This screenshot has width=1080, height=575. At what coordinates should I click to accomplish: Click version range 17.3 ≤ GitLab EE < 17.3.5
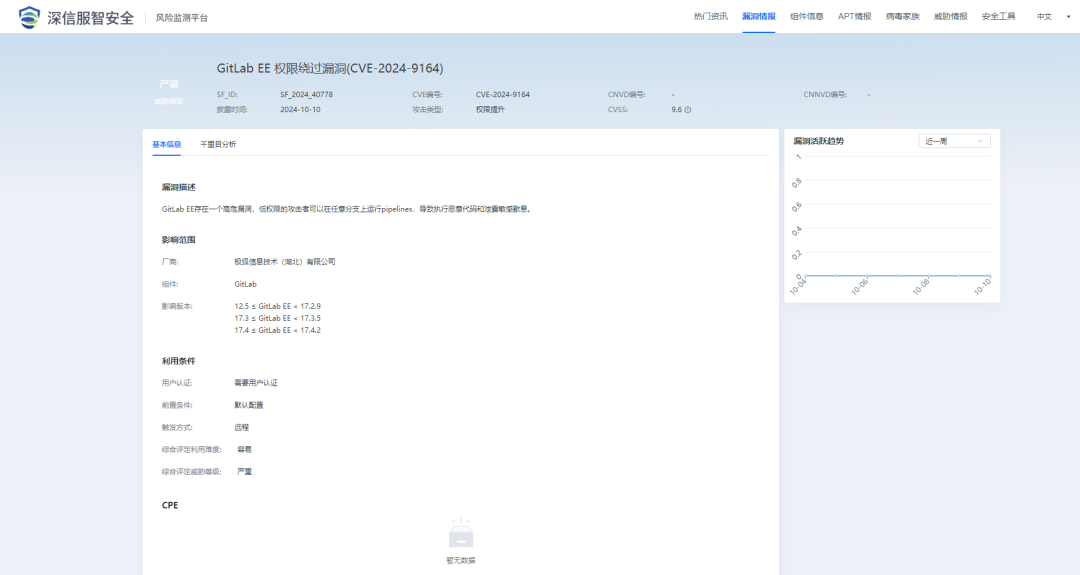278,318
